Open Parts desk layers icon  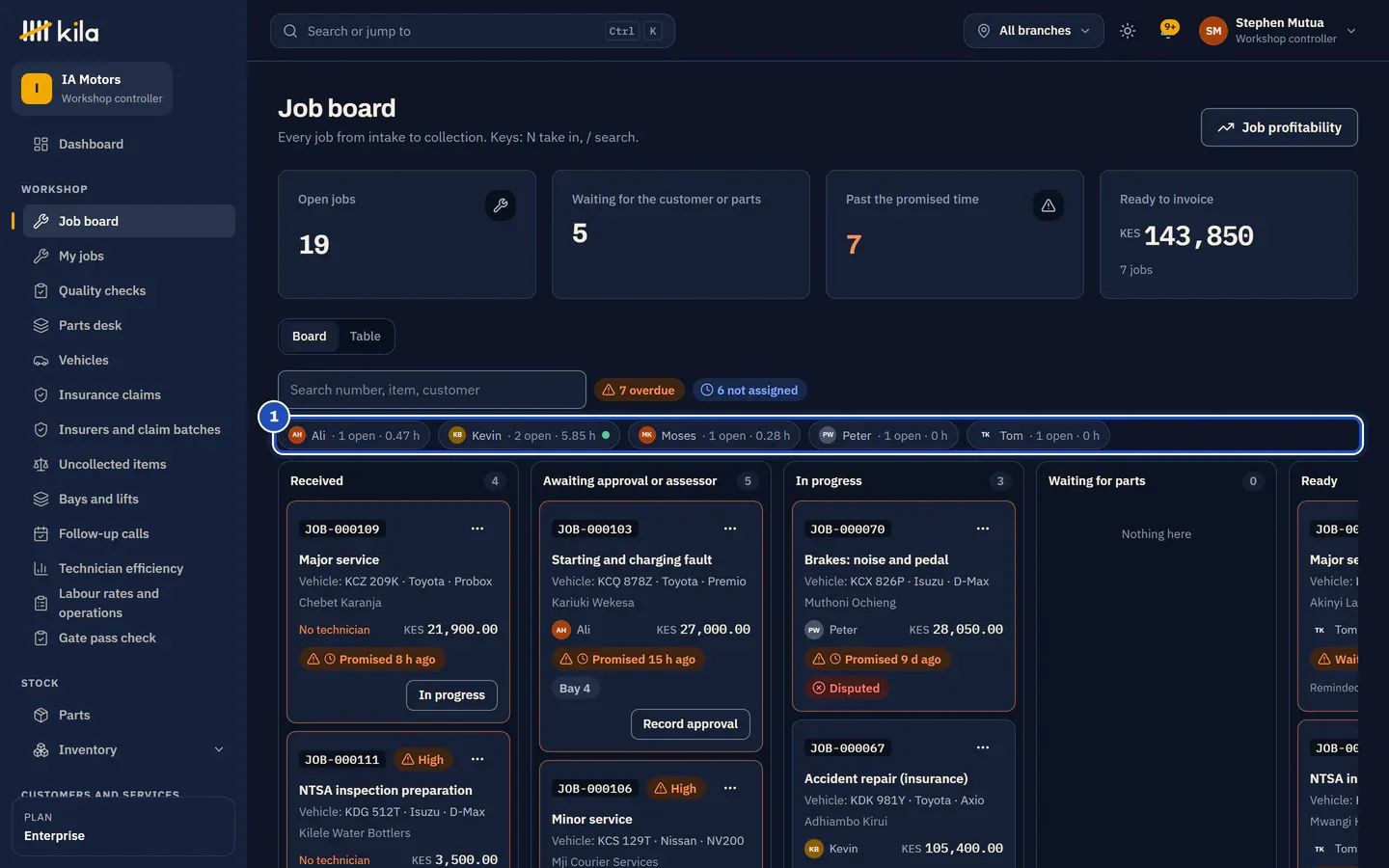tap(41, 325)
